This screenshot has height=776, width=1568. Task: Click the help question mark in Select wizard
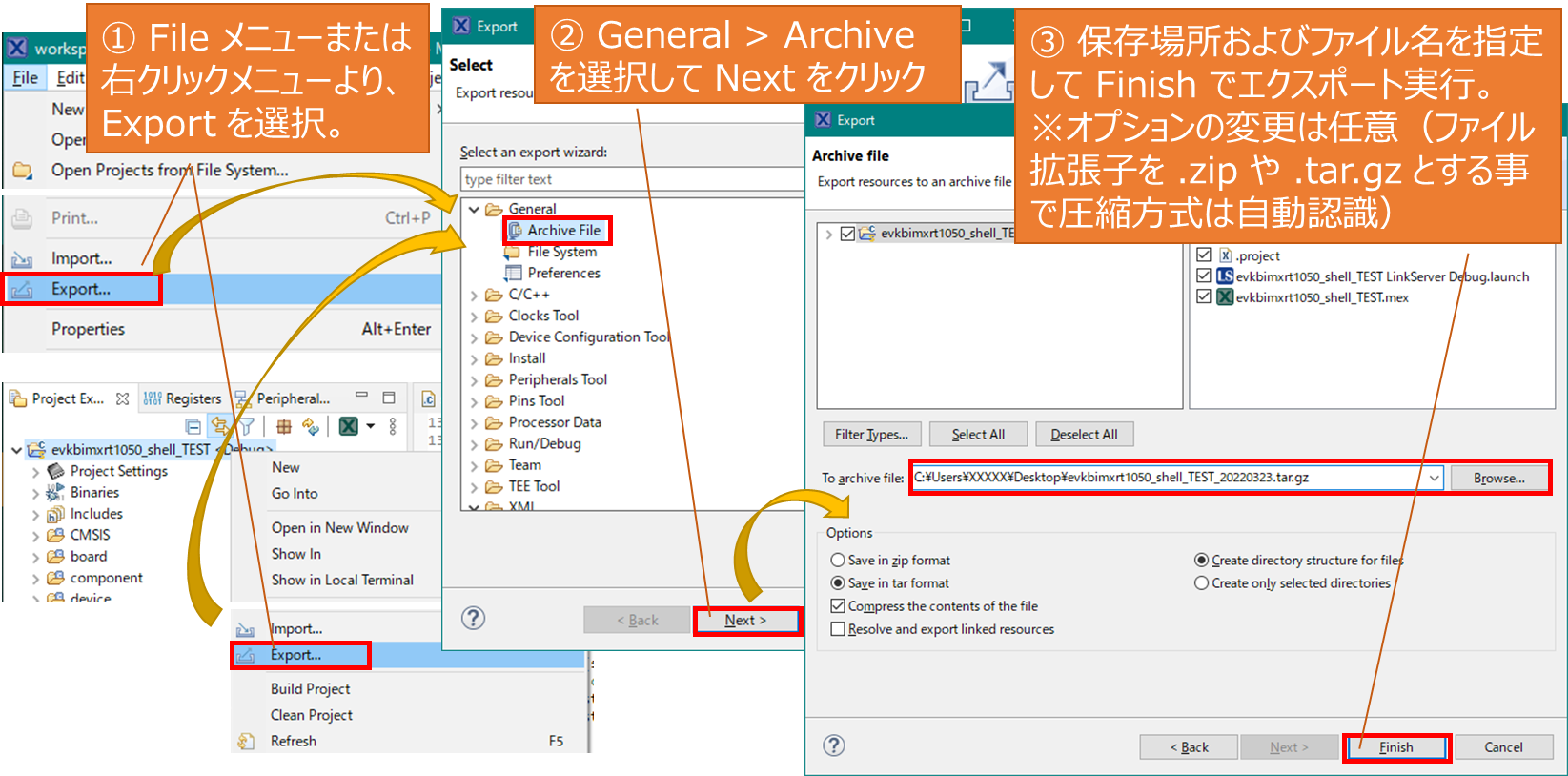tap(473, 618)
